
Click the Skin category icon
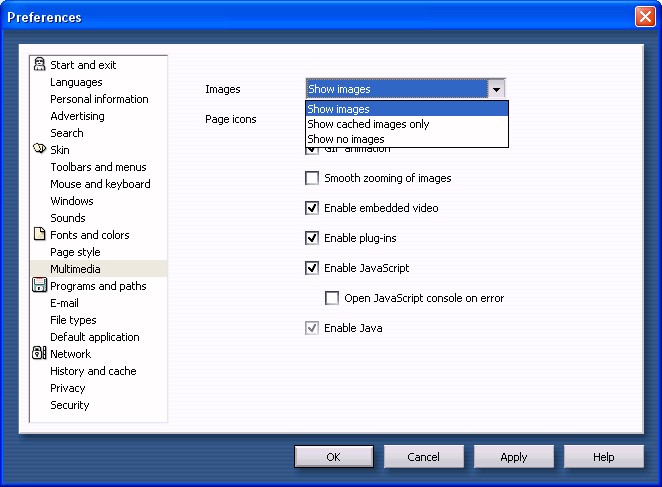coord(39,150)
